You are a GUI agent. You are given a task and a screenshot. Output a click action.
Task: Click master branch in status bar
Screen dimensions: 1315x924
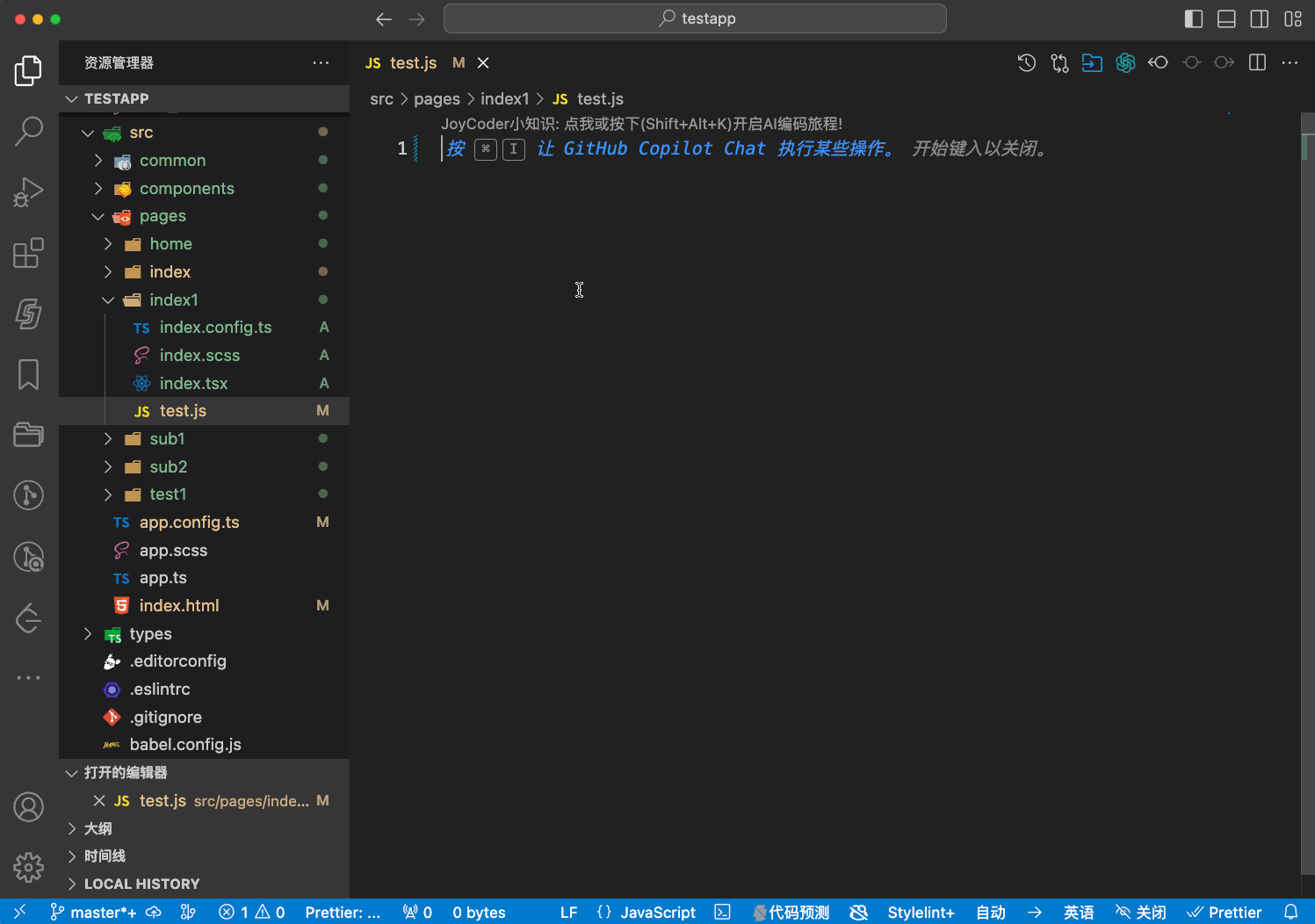[93, 912]
